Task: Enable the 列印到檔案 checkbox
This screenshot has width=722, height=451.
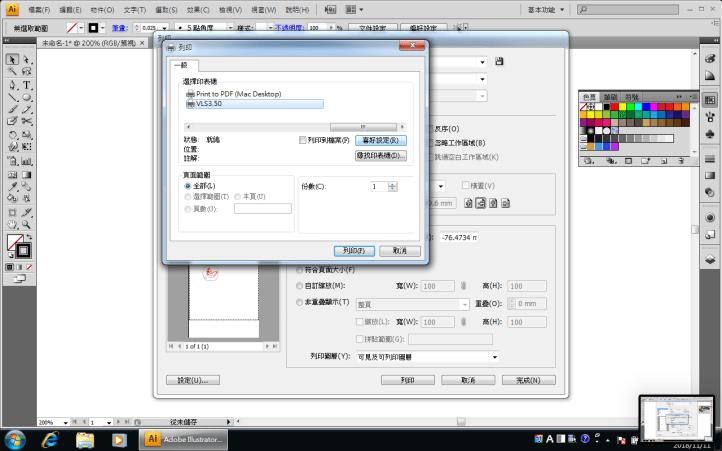Action: (304, 141)
